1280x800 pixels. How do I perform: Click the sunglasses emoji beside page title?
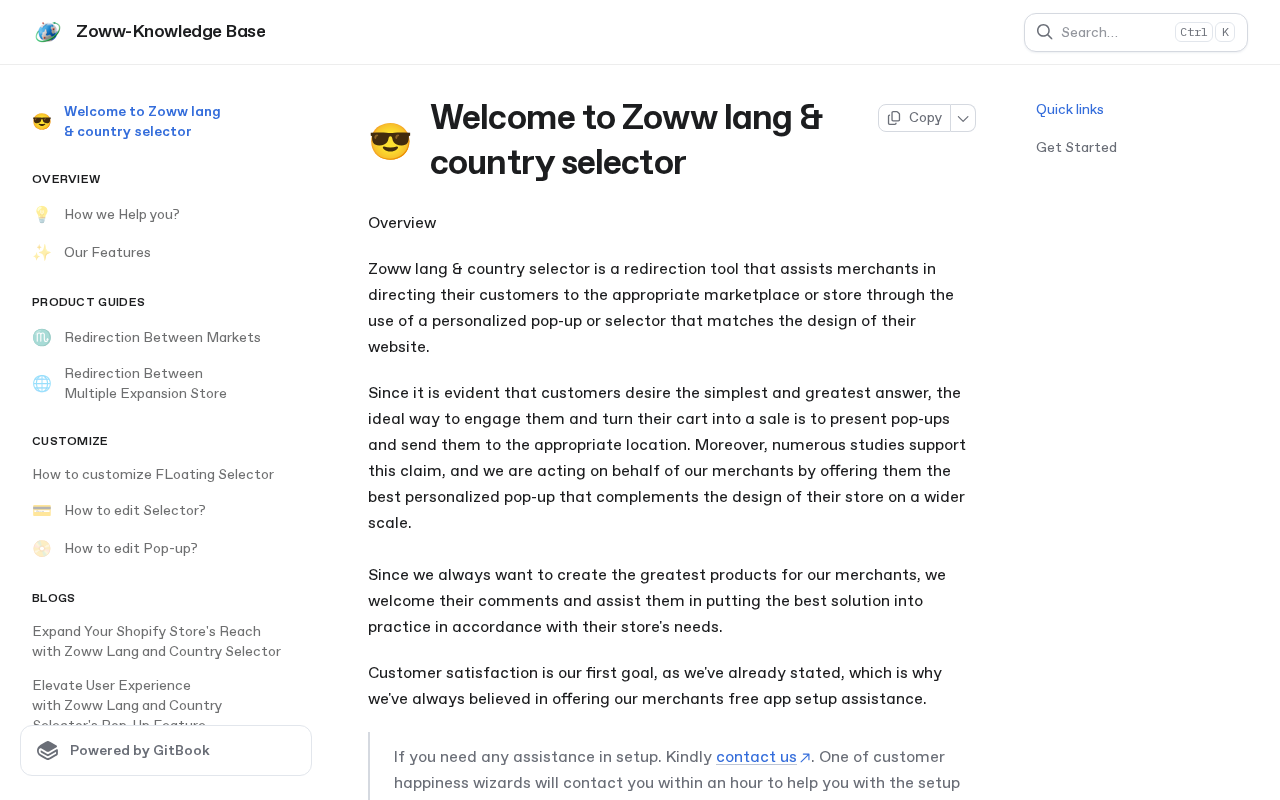tap(390, 141)
